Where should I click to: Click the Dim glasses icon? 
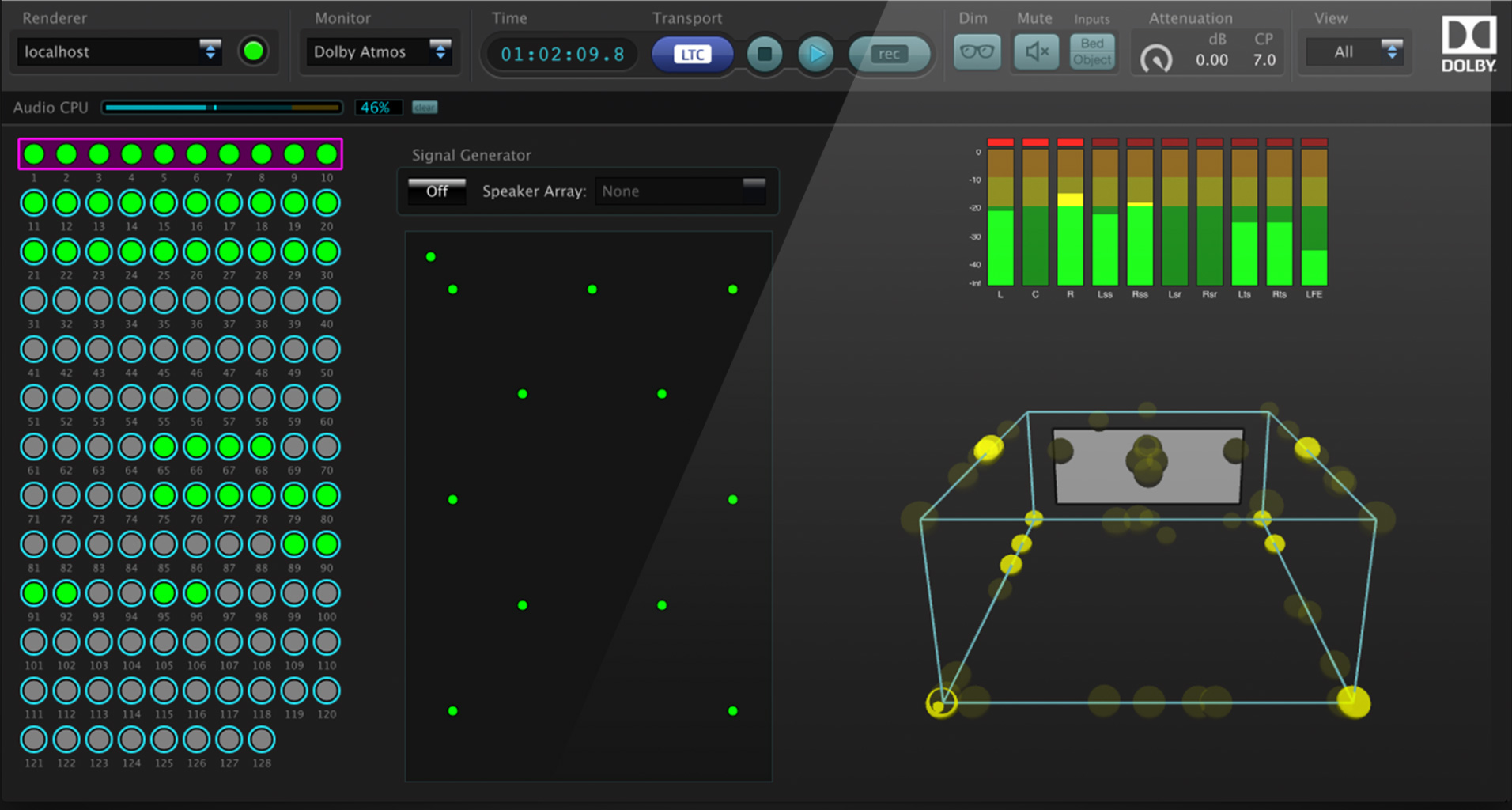coord(977,51)
